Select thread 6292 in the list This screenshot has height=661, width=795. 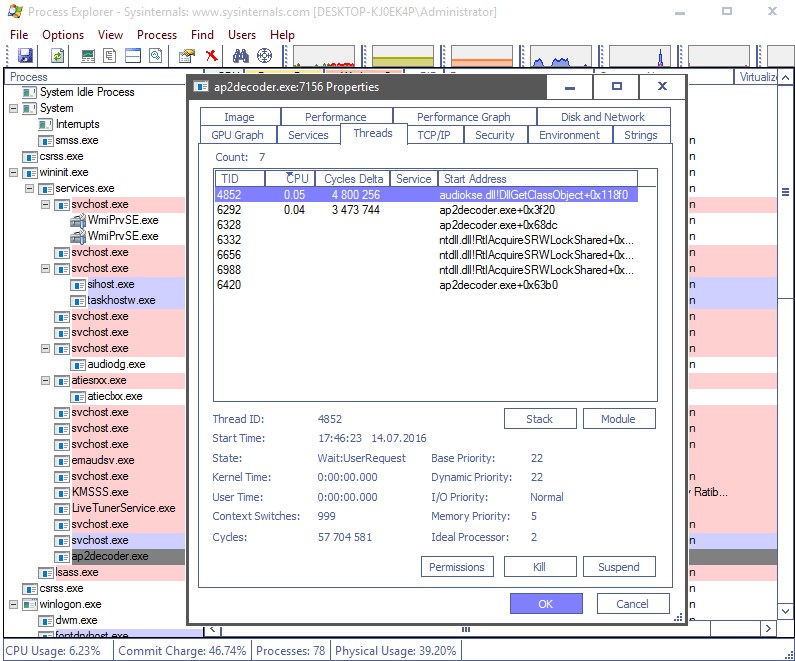tap(426, 210)
